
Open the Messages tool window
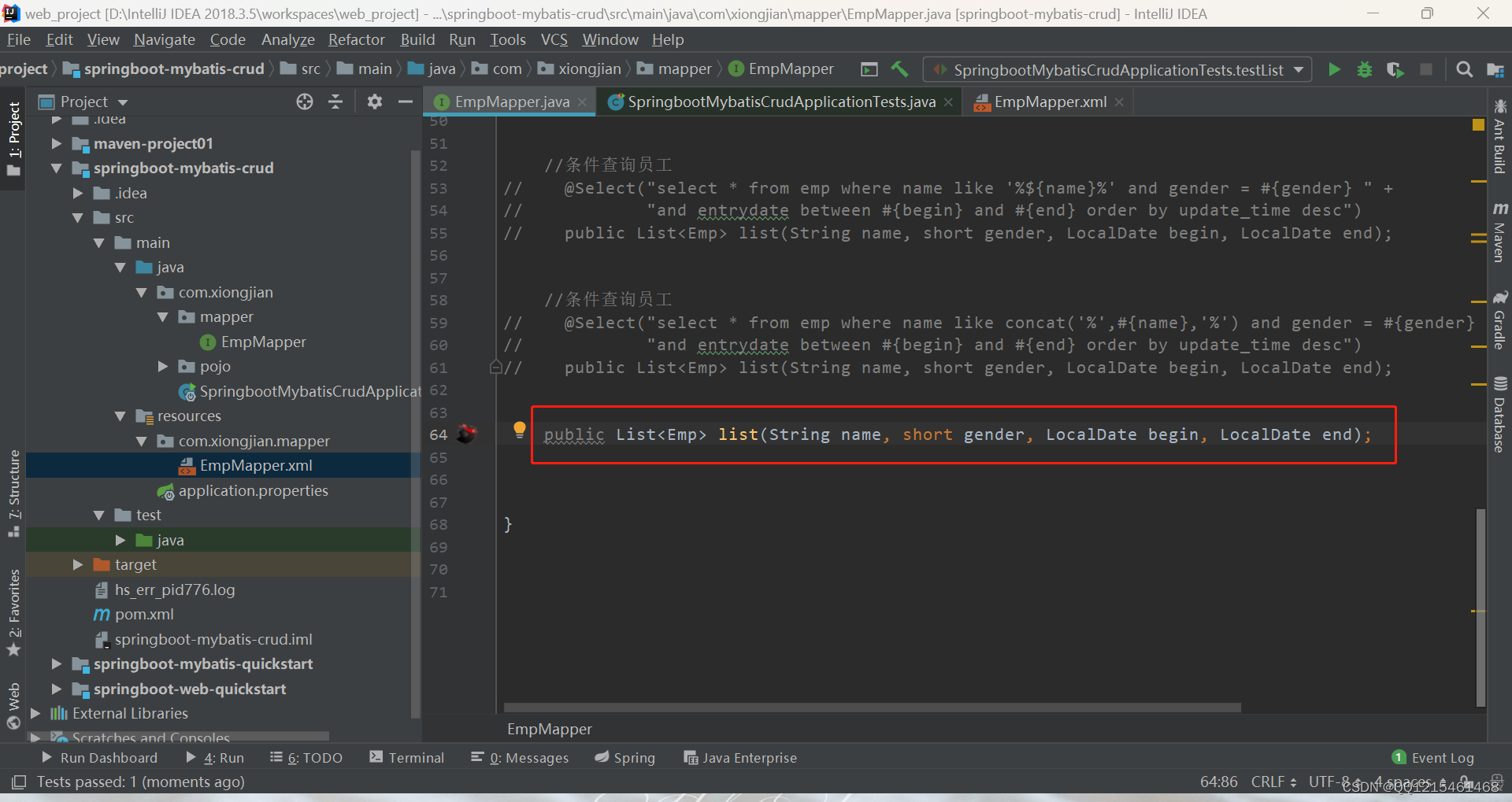point(520,758)
